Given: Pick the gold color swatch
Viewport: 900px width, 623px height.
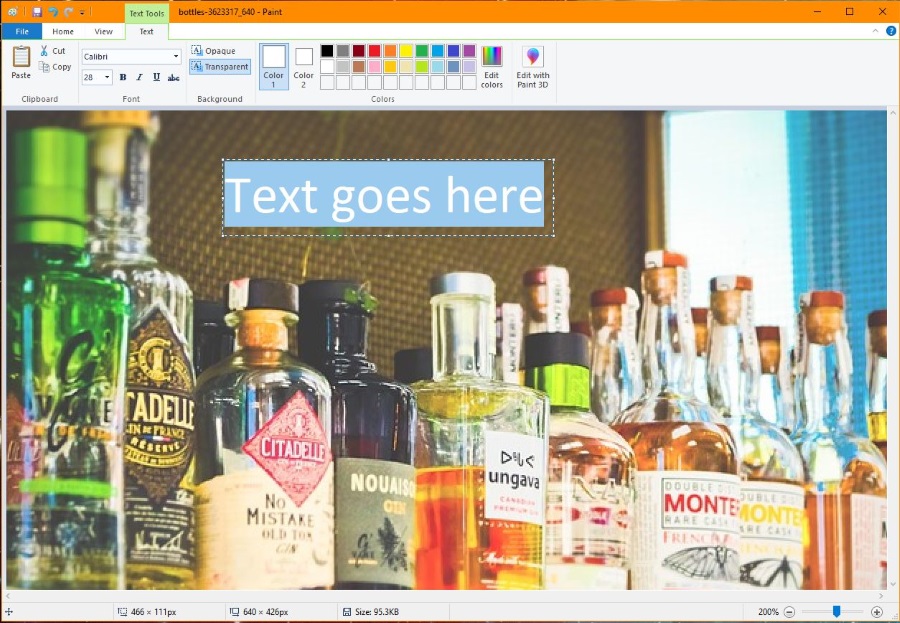Looking at the screenshot, I should pyautogui.click(x=390, y=67).
